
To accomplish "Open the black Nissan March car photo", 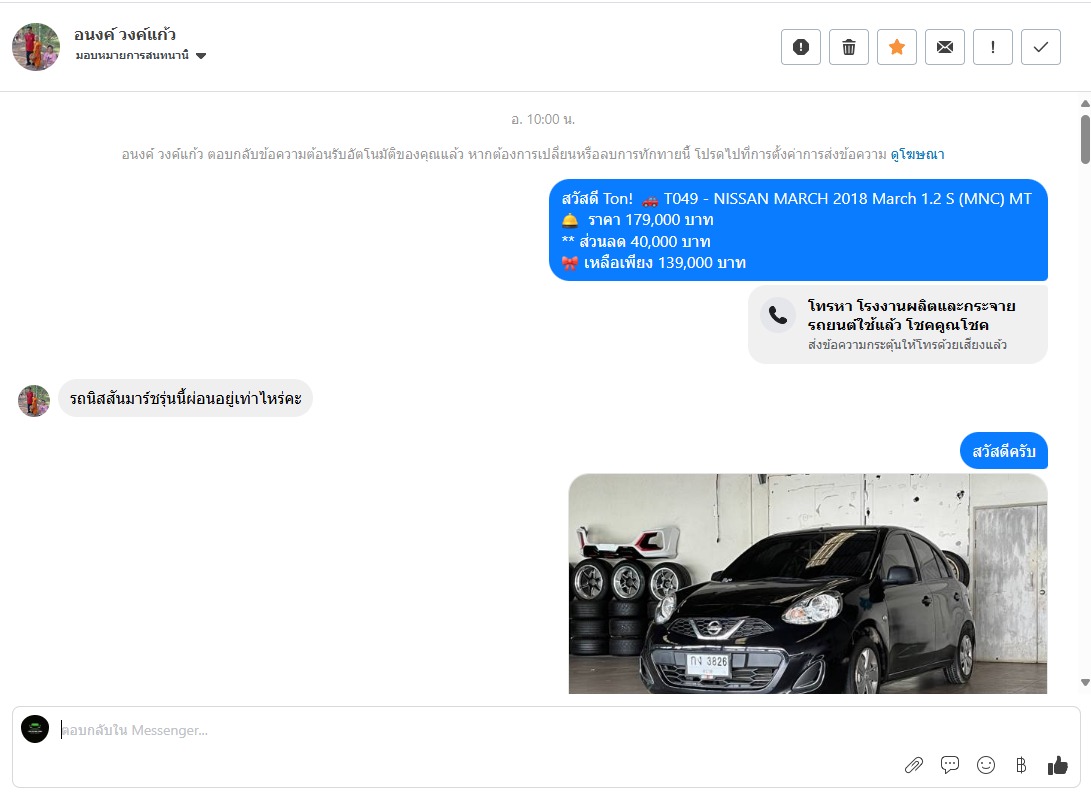I will coord(808,584).
